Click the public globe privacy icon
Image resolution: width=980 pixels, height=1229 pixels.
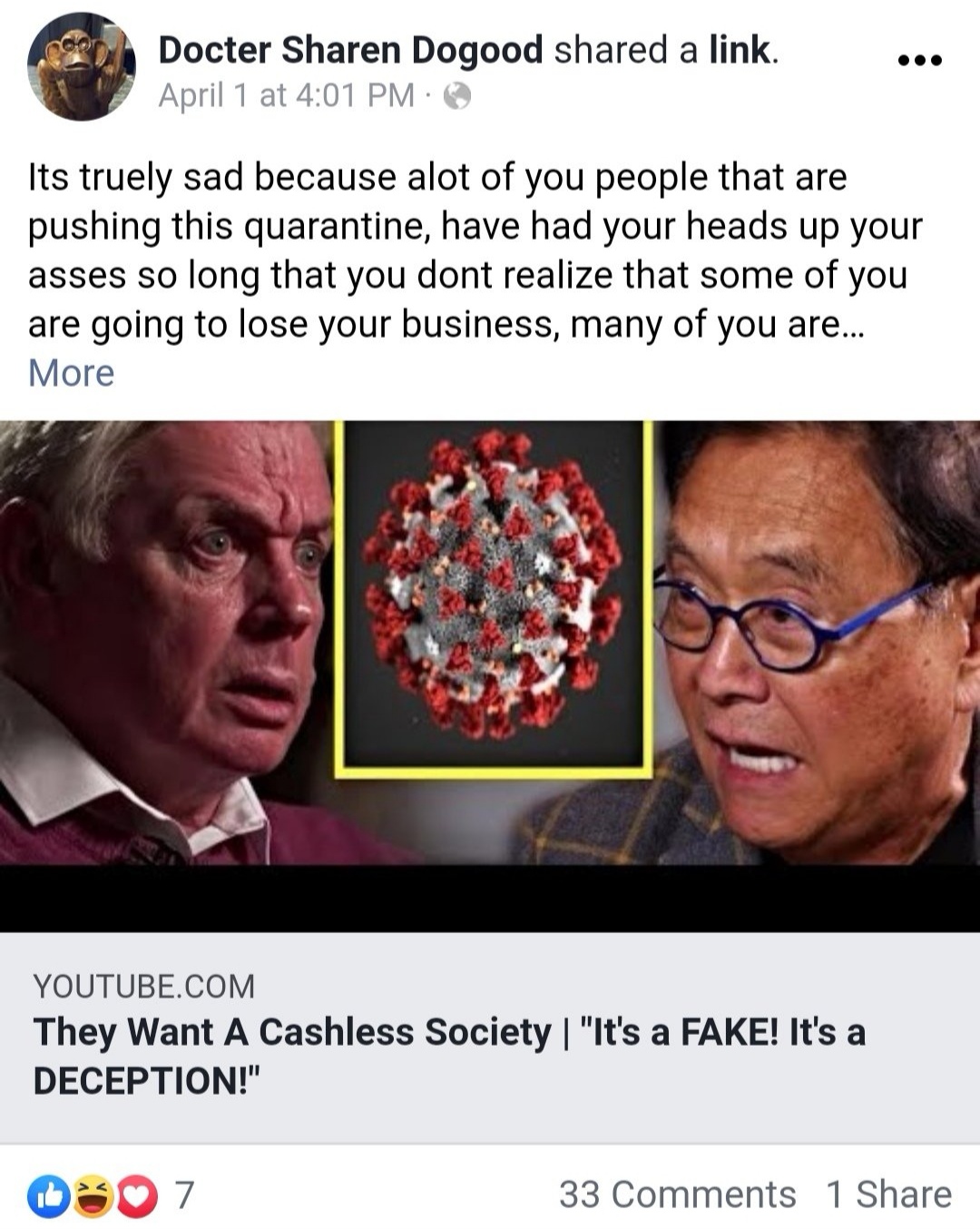457,95
